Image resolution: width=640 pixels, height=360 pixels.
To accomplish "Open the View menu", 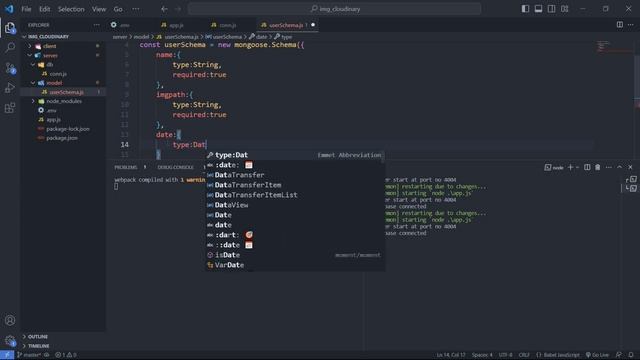I will pos(99,9).
